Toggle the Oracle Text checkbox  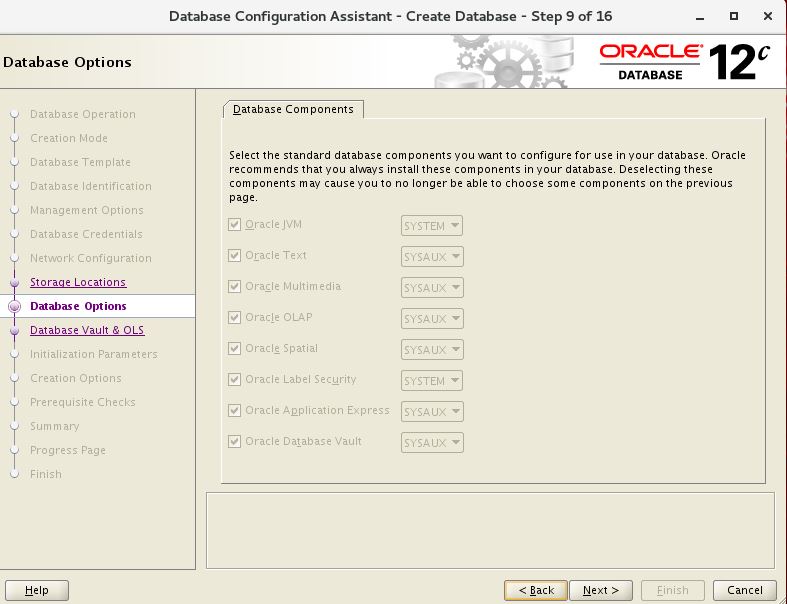click(234, 256)
